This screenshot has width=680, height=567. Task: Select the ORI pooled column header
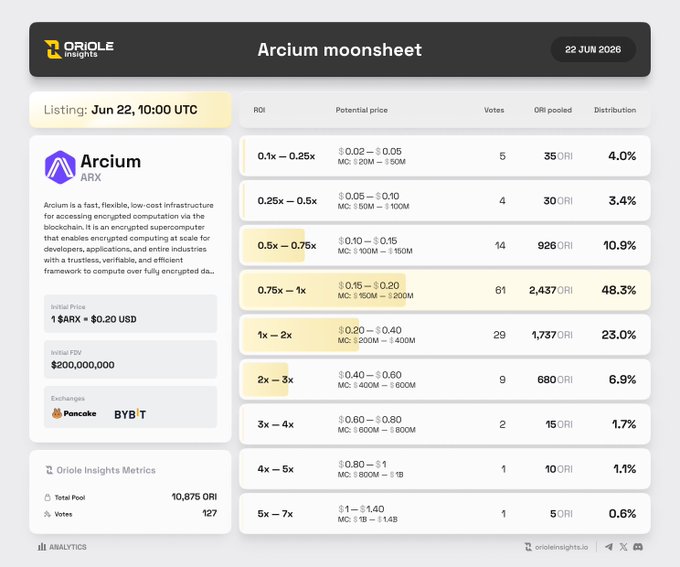[x=553, y=110]
